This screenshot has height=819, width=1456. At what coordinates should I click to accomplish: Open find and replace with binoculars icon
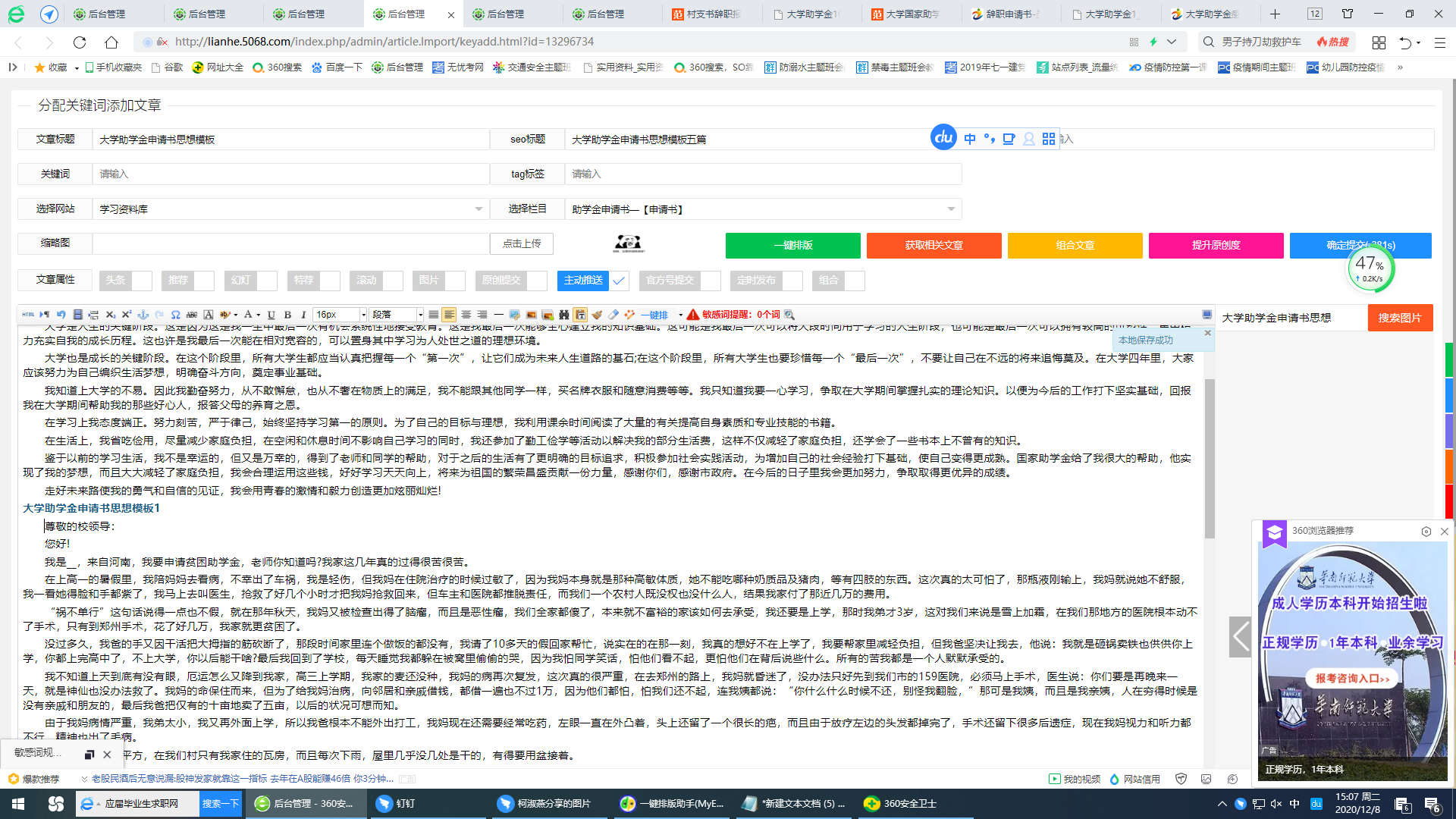(x=564, y=315)
